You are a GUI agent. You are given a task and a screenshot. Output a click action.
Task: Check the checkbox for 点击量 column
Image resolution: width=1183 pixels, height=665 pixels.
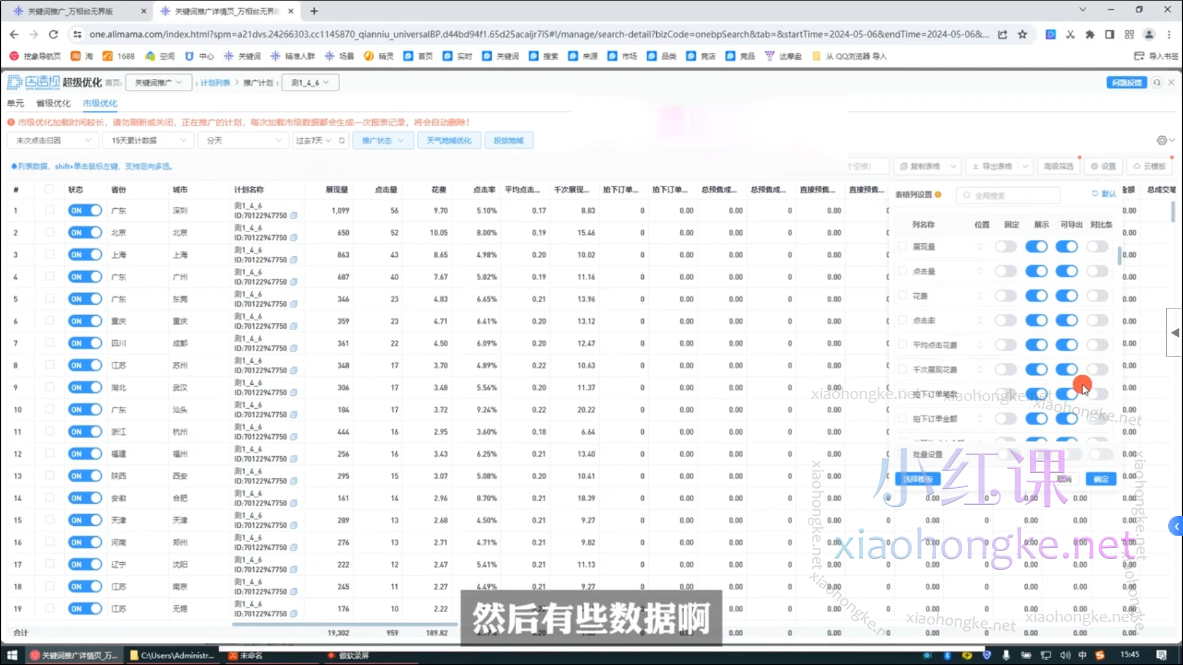[x=903, y=271]
